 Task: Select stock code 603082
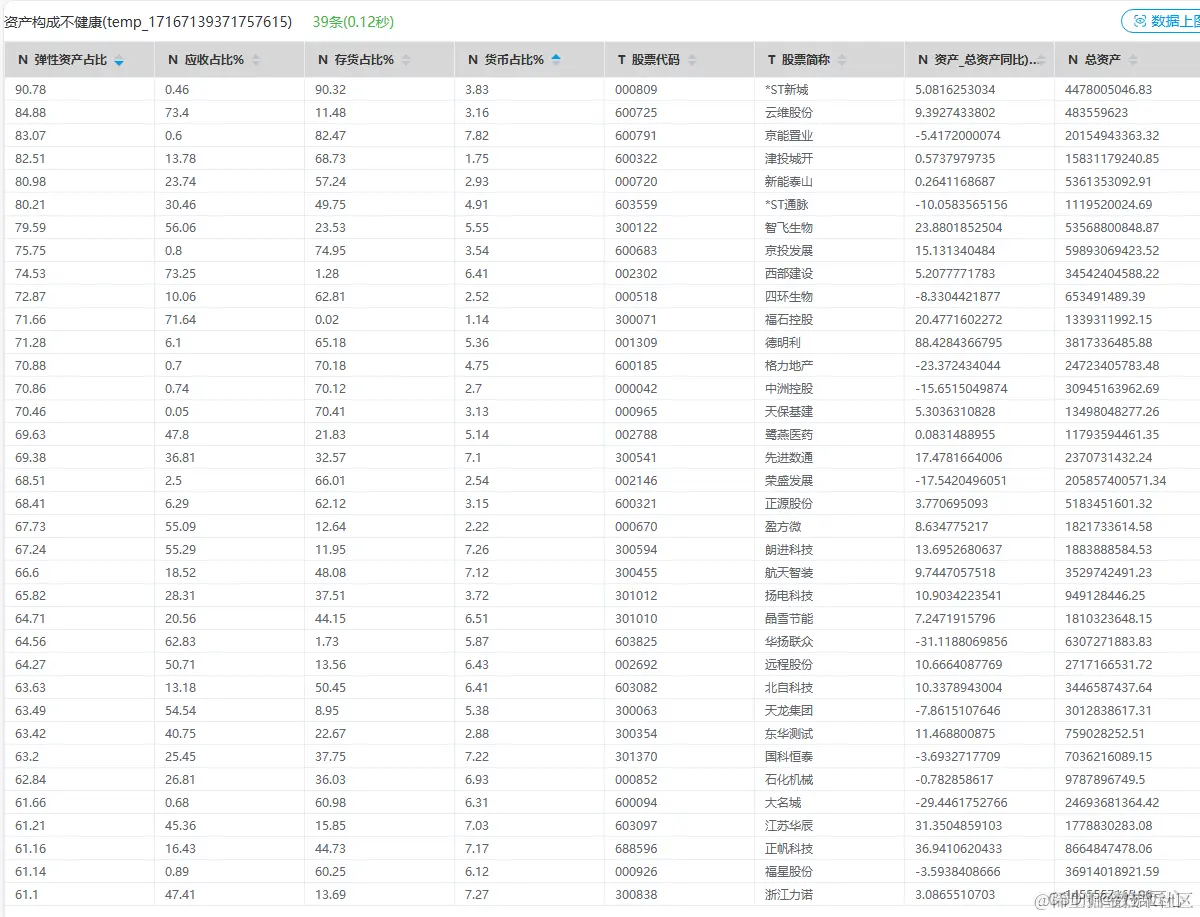click(636, 688)
